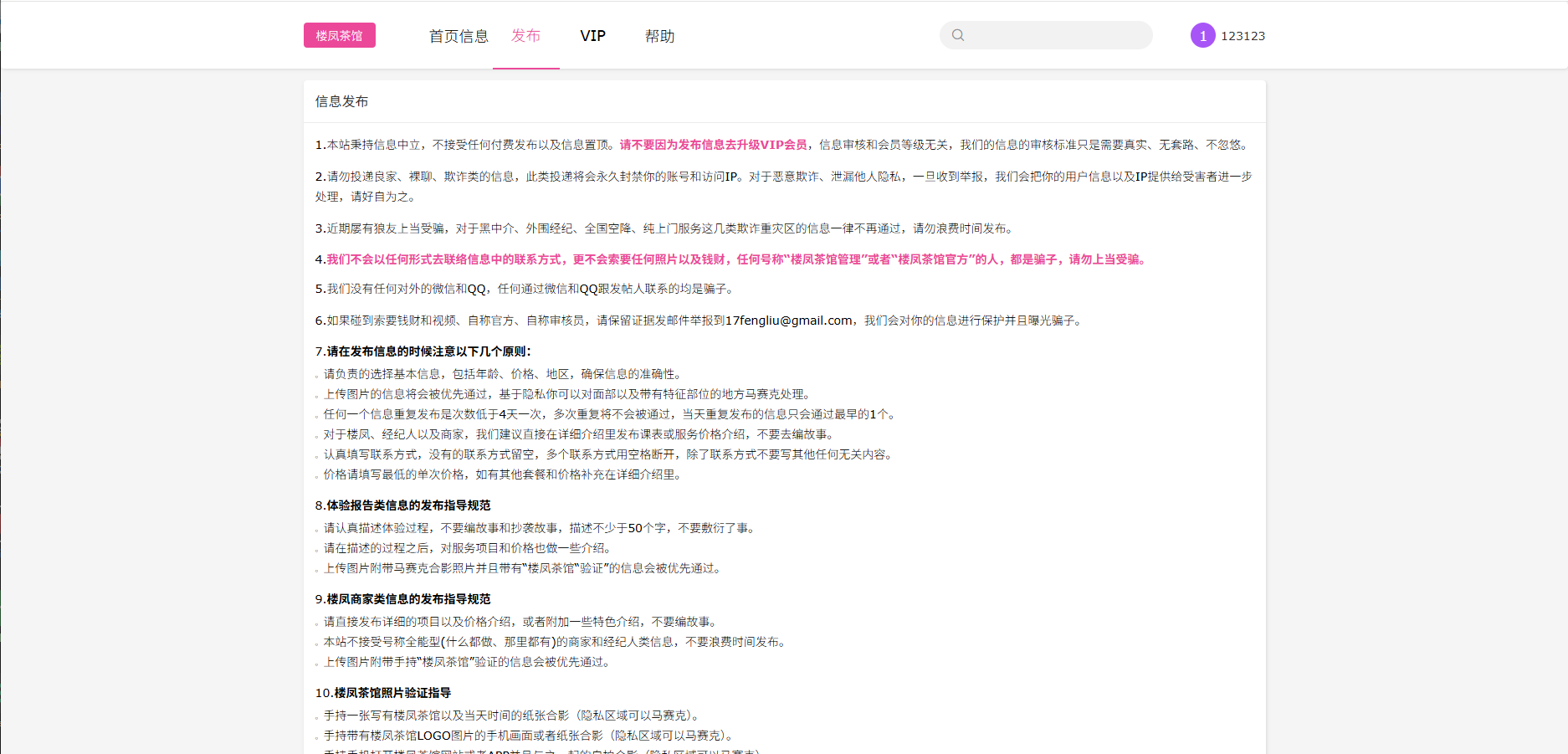The height and width of the screenshot is (754, 1568).
Task: Click the purple avatar badge showing 1
Action: (x=1202, y=35)
